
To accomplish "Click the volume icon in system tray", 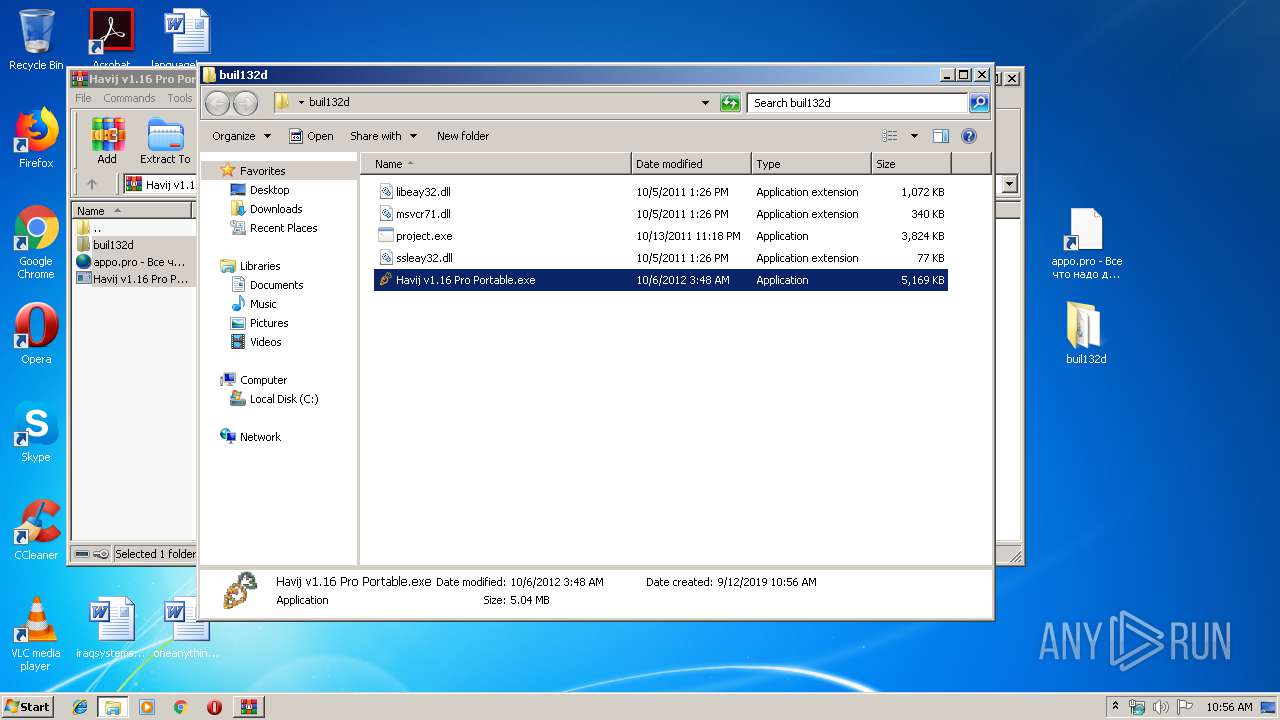I will point(1159,707).
